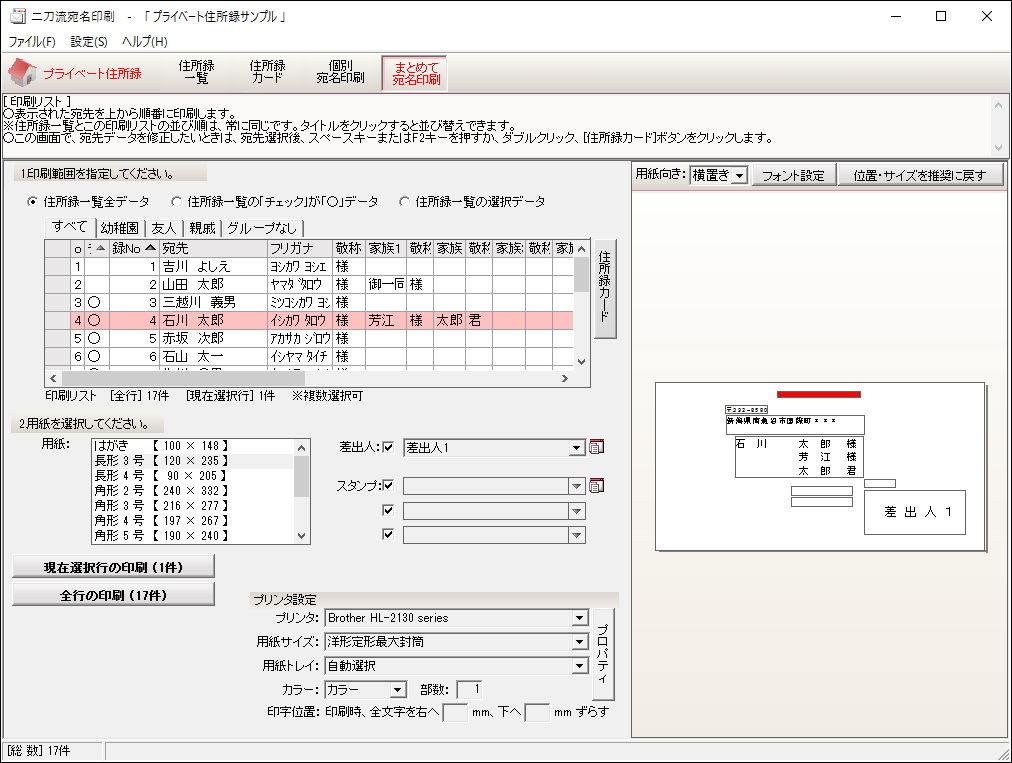The width and height of the screenshot is (1012, 763).
Task: Select 住所録一覧全データ radio button
Action: click(32, 202)
